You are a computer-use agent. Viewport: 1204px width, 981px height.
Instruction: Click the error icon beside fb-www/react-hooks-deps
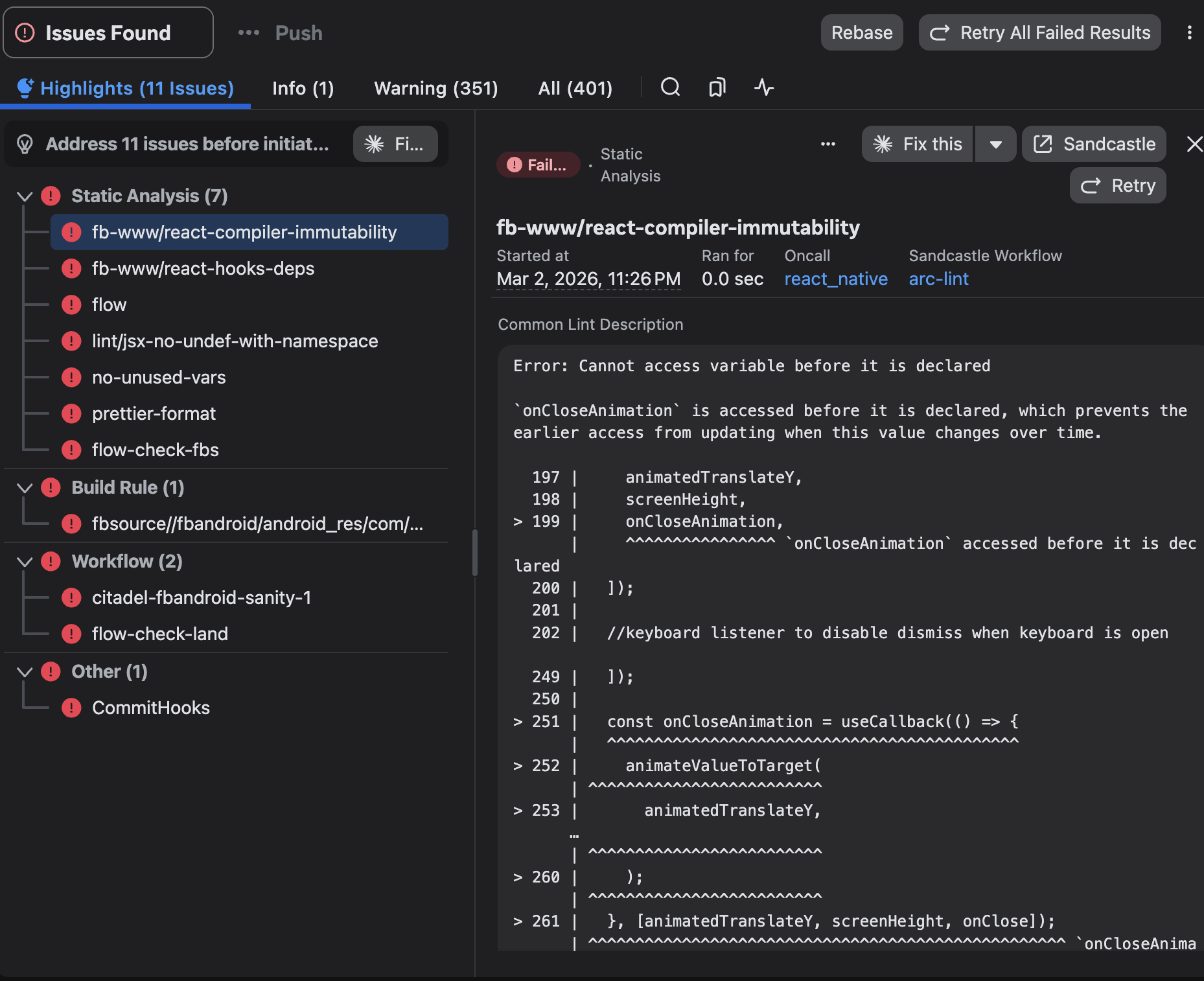coord(71,268)
